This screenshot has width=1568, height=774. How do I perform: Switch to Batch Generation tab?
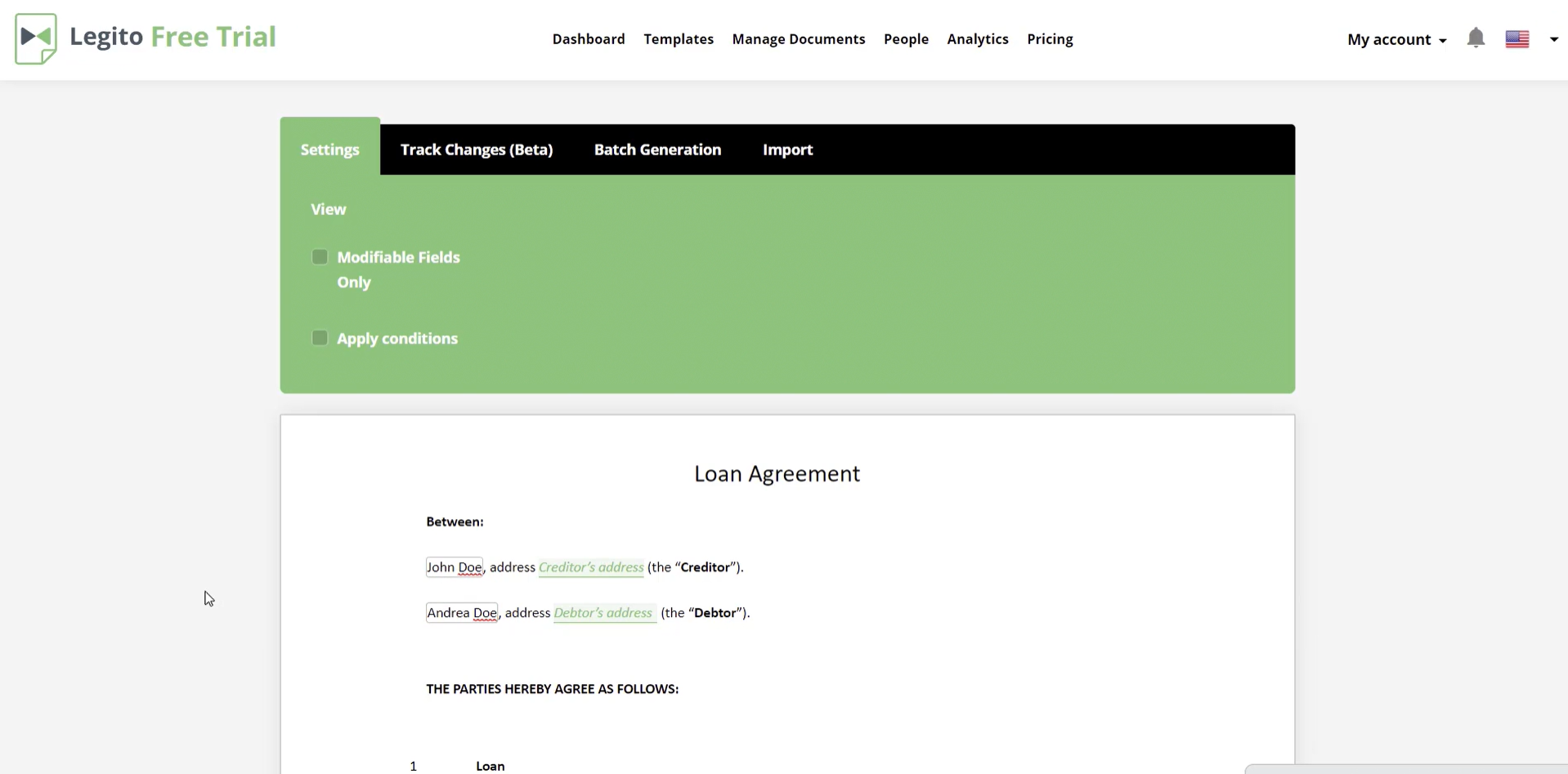pos(658,150)
